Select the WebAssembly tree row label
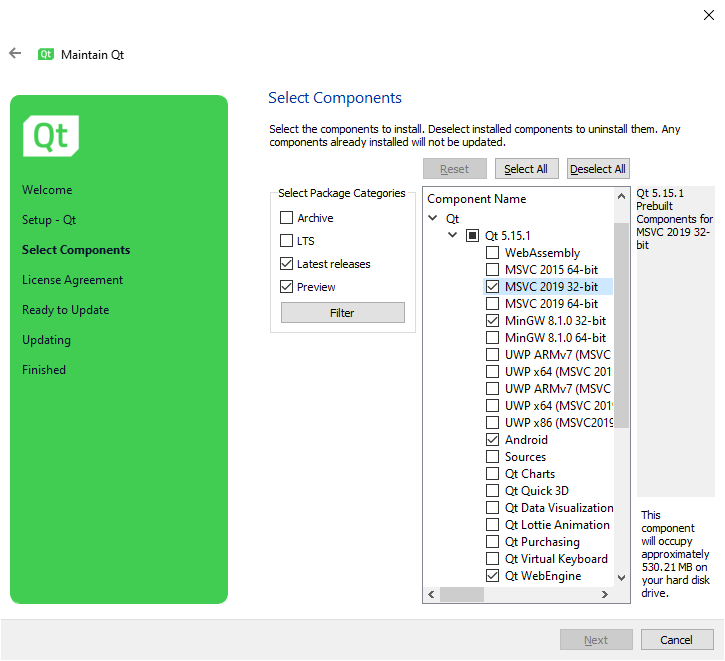The width and height of the screenshot is (725, 661). pyautogui.click(x=542, y=253)
